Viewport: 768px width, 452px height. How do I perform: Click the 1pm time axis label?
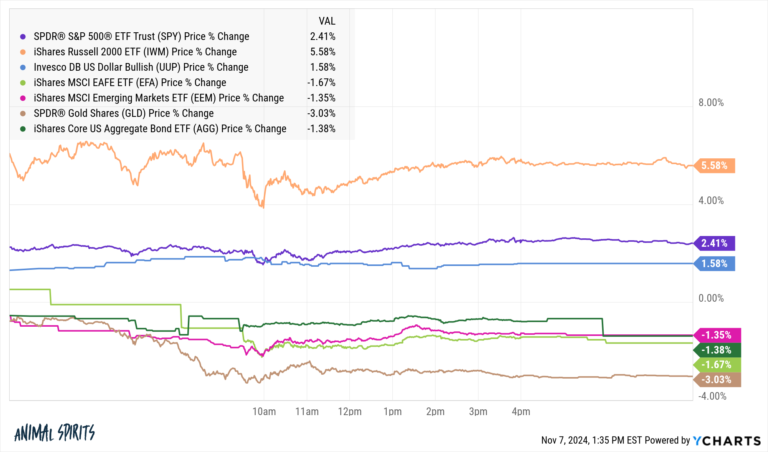tap(392, 412)
